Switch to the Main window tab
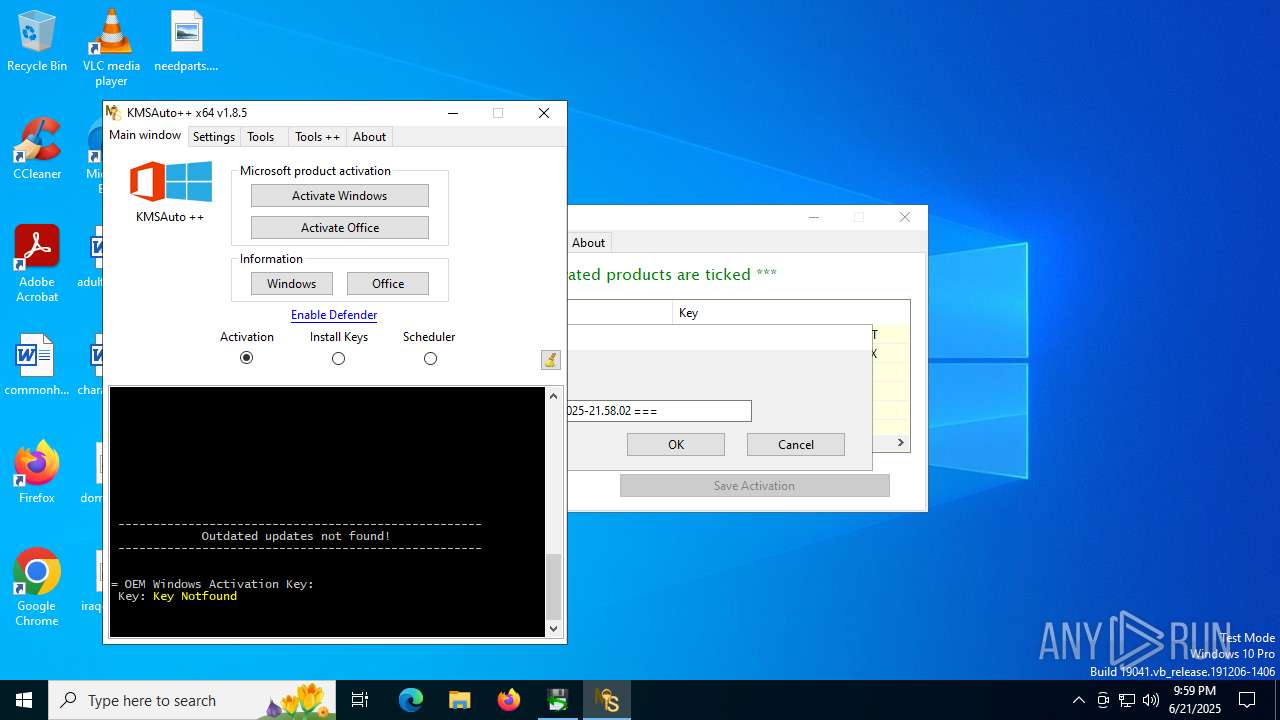 145,135
